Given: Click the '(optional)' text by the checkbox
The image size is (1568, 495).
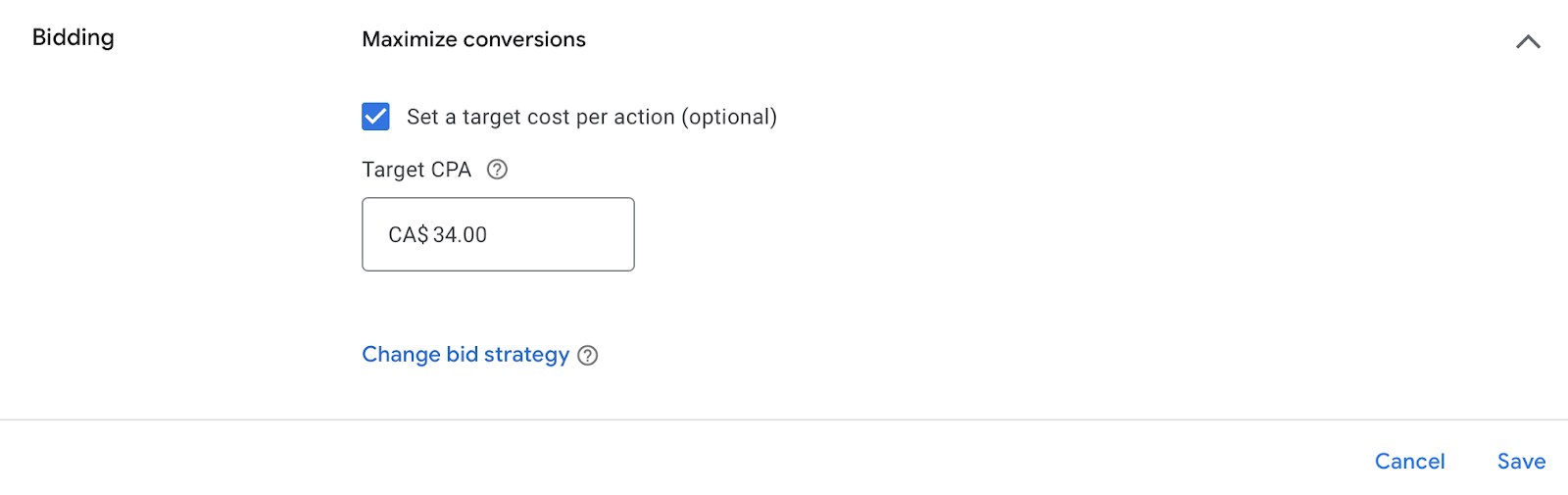Looking at the screenshot, I should coord(728,118).
